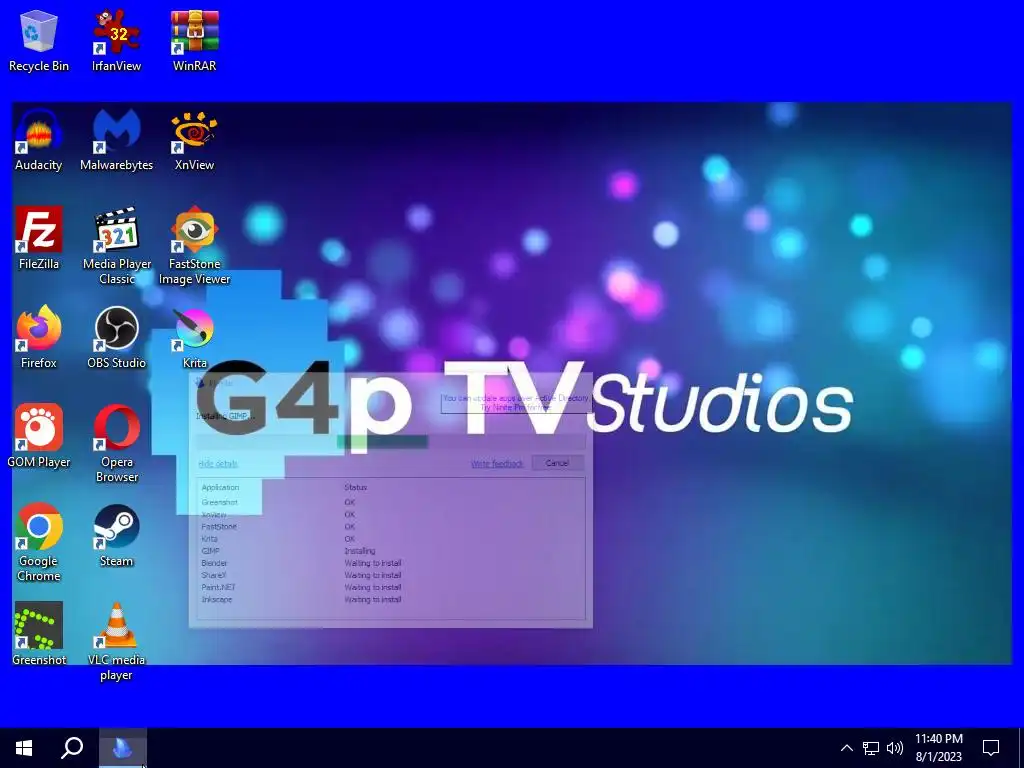Select the ShareX row in Ninite list

(x=391, y=575)
